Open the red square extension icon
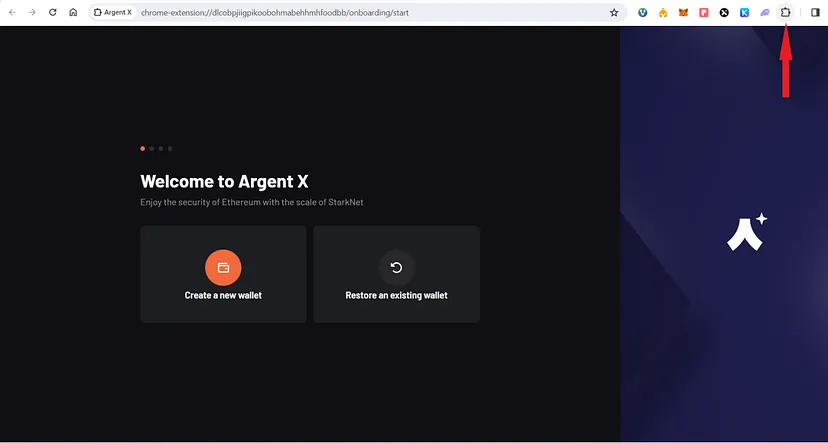Viewport: 828px width, 443px height. [x=704, y=13]
